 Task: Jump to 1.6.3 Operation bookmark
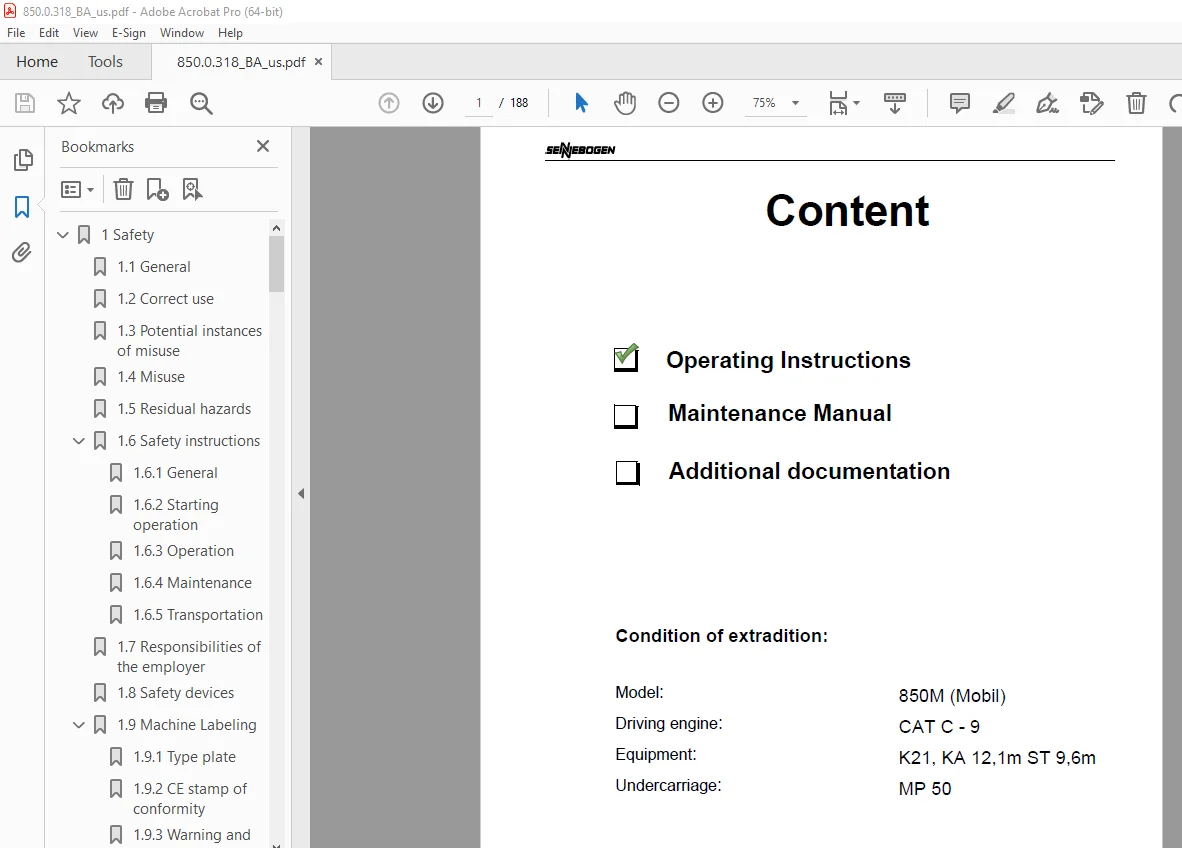coord(183,551)
